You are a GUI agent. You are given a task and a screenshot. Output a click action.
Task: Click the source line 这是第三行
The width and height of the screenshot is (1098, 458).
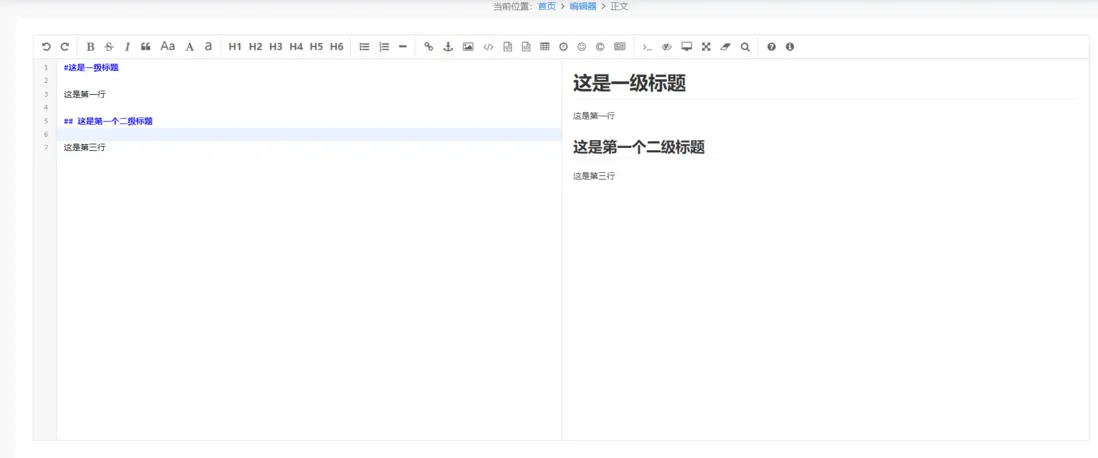(84, 147)
